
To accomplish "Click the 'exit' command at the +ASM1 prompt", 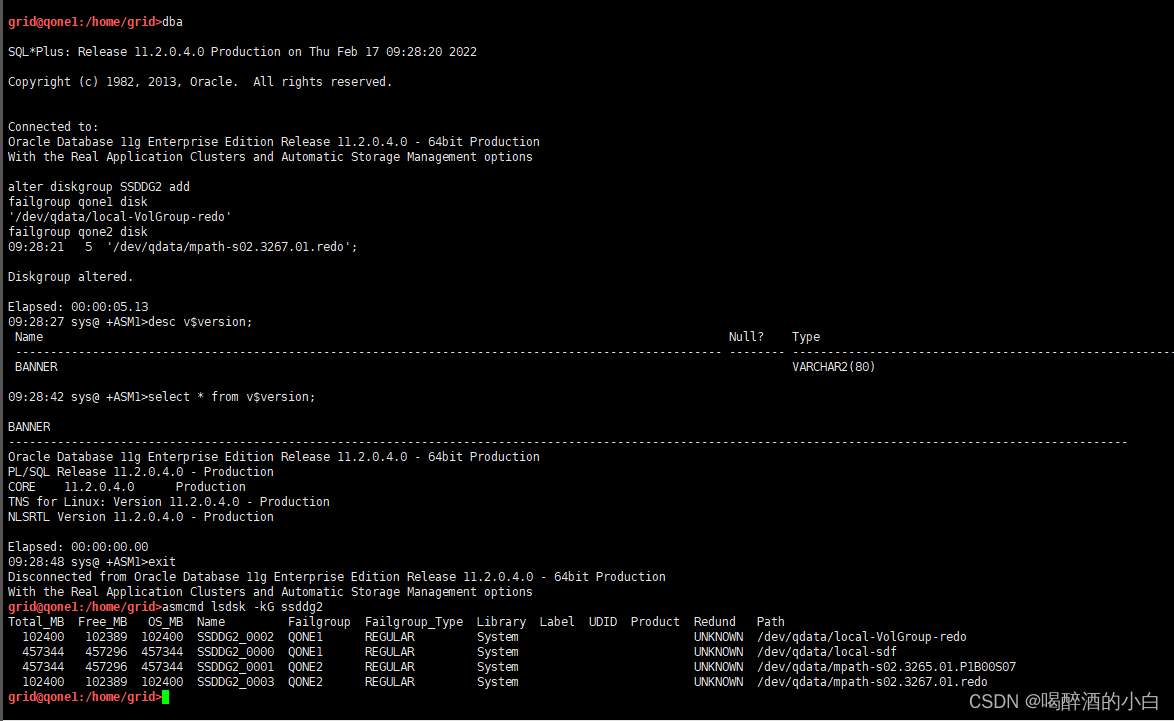I will coord(162,561).
